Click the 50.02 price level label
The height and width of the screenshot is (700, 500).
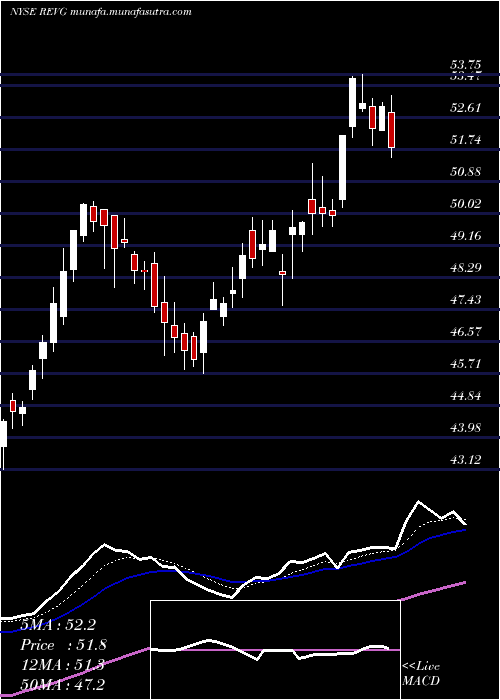pyautogui.click(x=467, y=204)
